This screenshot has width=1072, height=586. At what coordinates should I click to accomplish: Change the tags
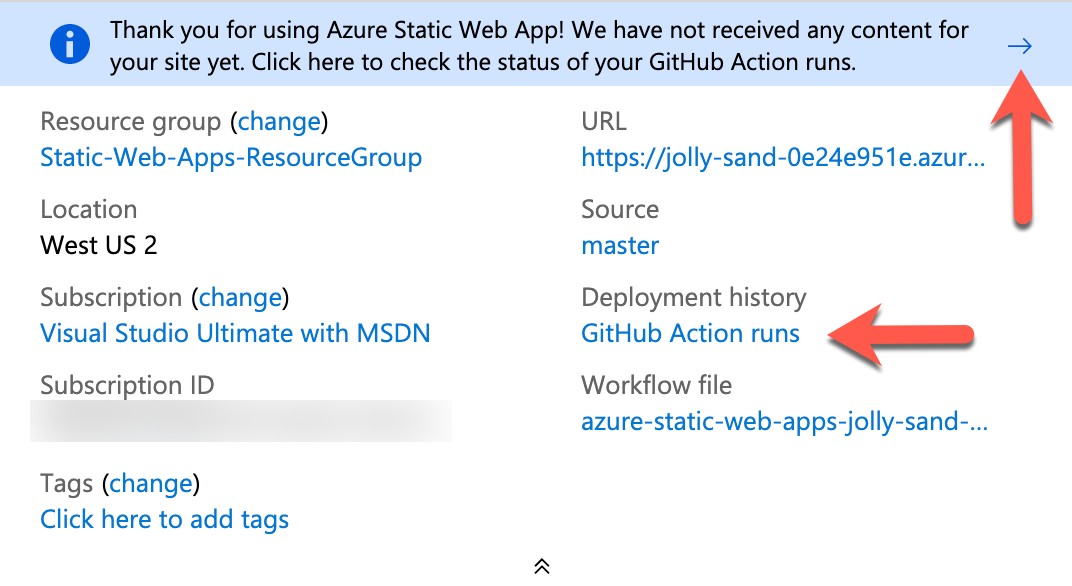coord(152,483)
